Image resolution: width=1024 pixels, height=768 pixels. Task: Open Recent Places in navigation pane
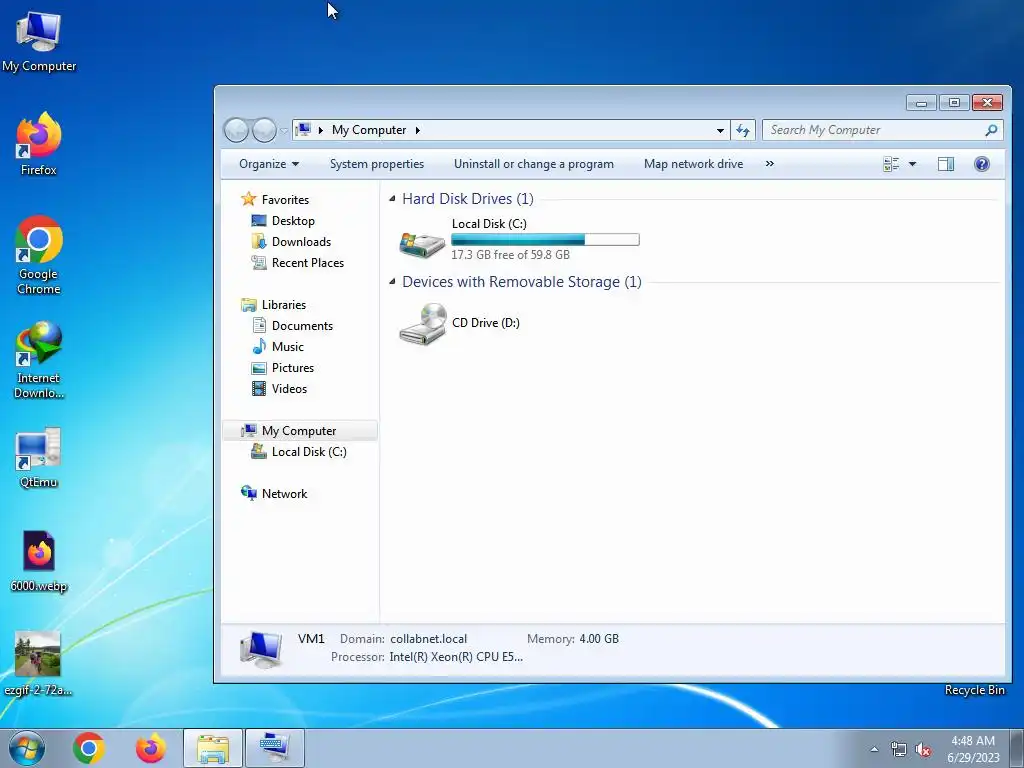[308, 263]
